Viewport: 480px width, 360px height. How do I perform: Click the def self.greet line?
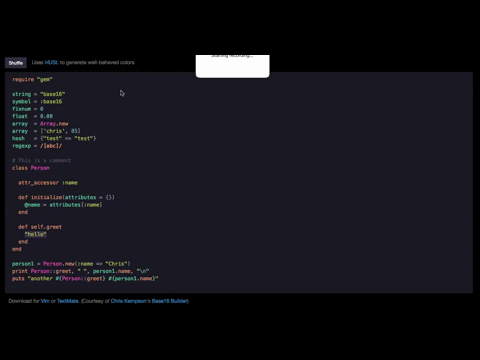(40, 227)
